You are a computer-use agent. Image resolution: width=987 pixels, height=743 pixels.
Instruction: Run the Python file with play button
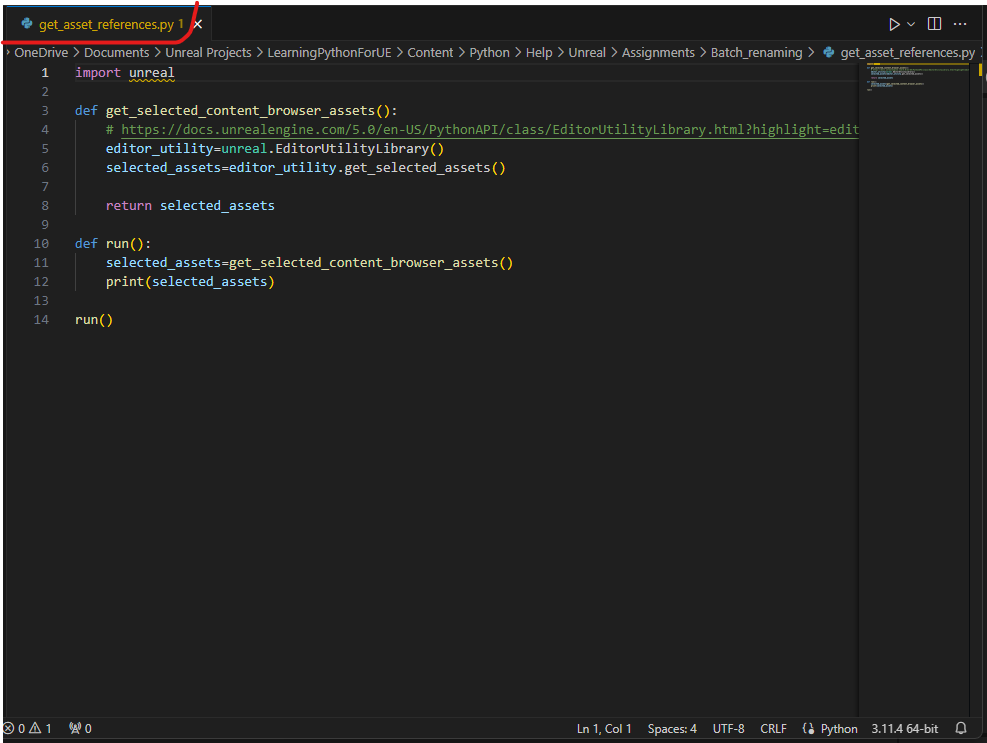893,25
